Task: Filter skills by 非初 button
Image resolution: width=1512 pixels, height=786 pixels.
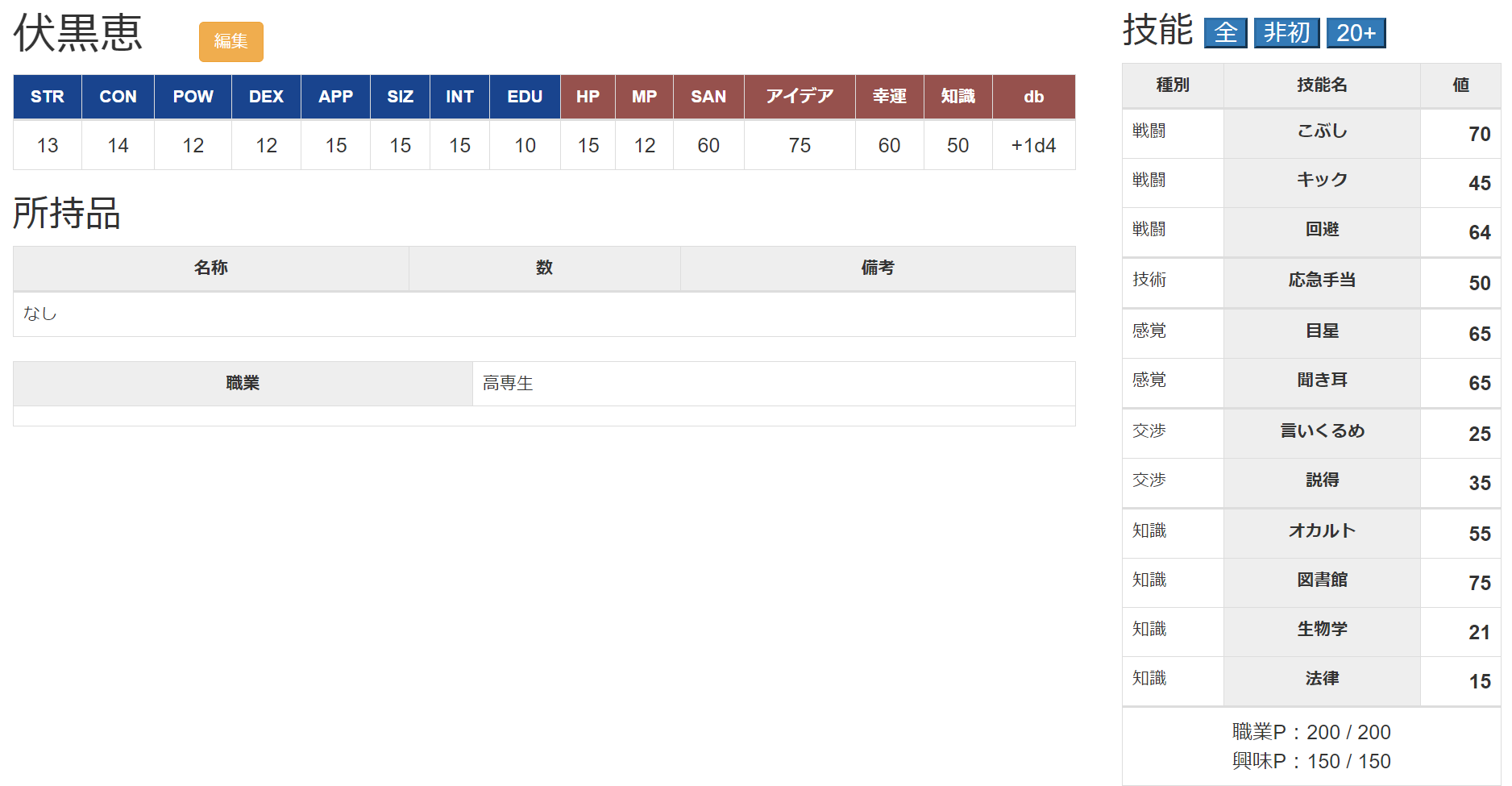Action: coord(1287,33)
